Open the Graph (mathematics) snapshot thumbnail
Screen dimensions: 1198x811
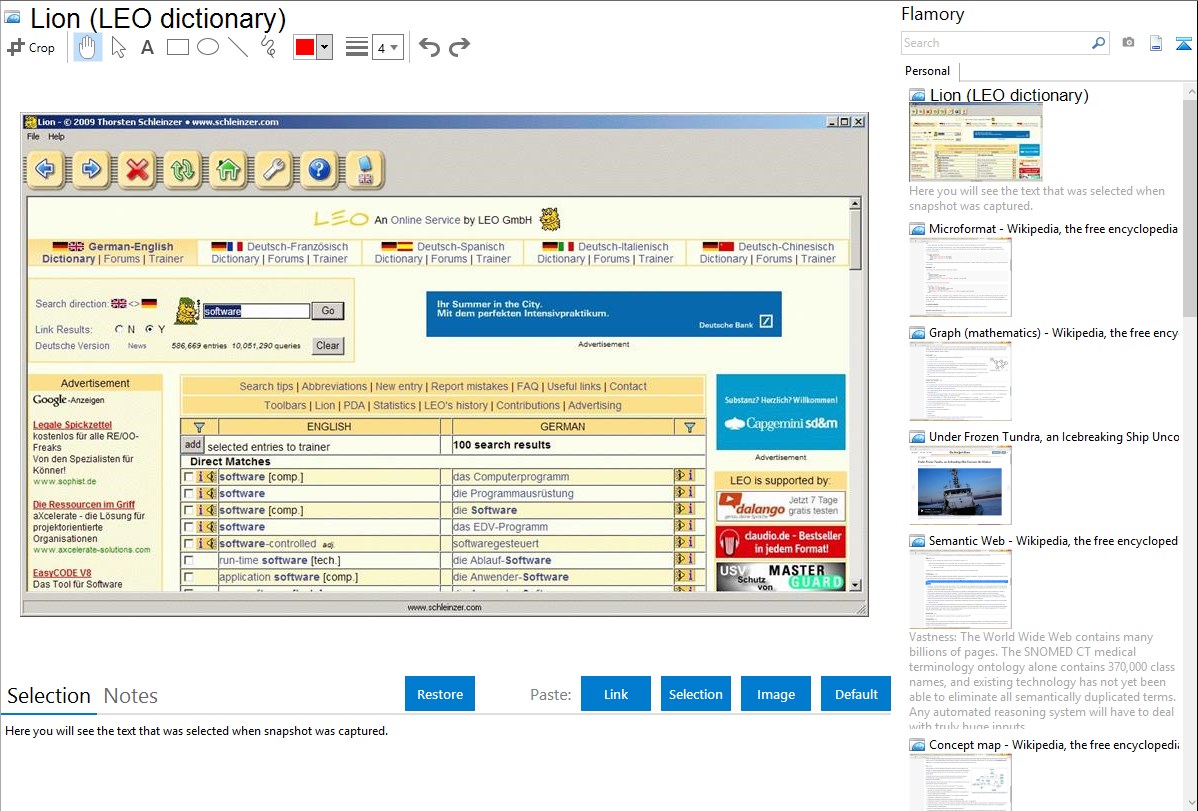(960, 381)
